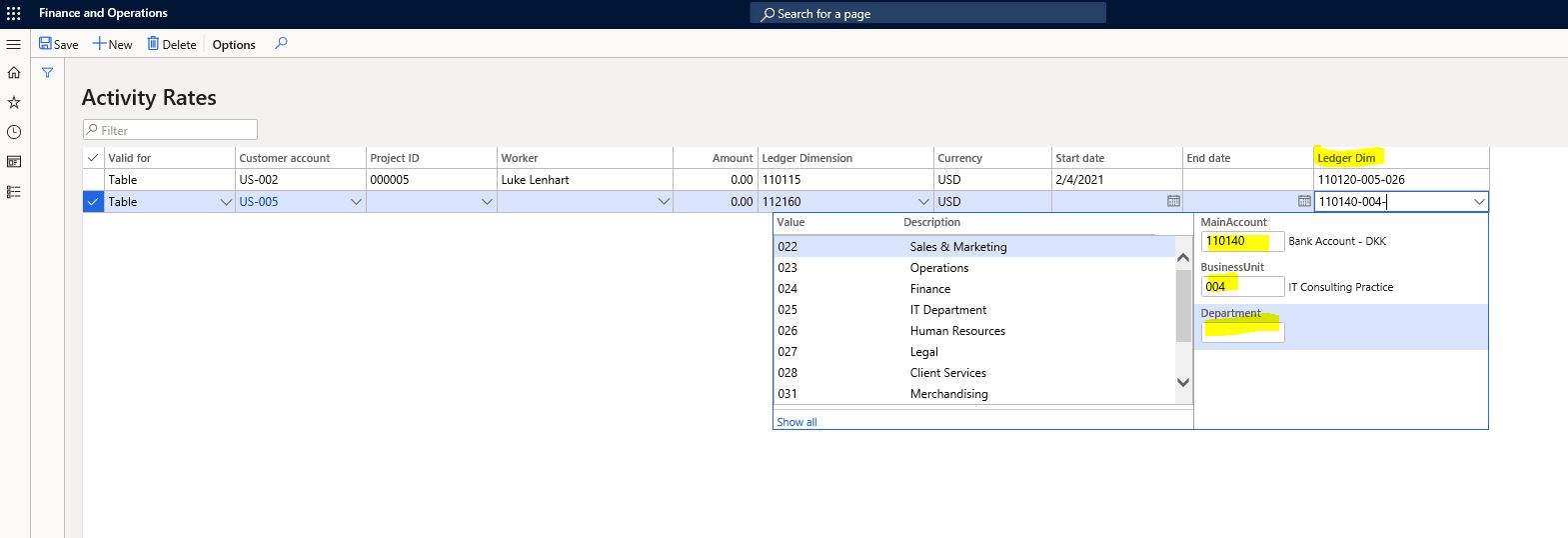1568x538 pixels.
Task: Open the Customer account US-005 dropdown
Action: 356,202
